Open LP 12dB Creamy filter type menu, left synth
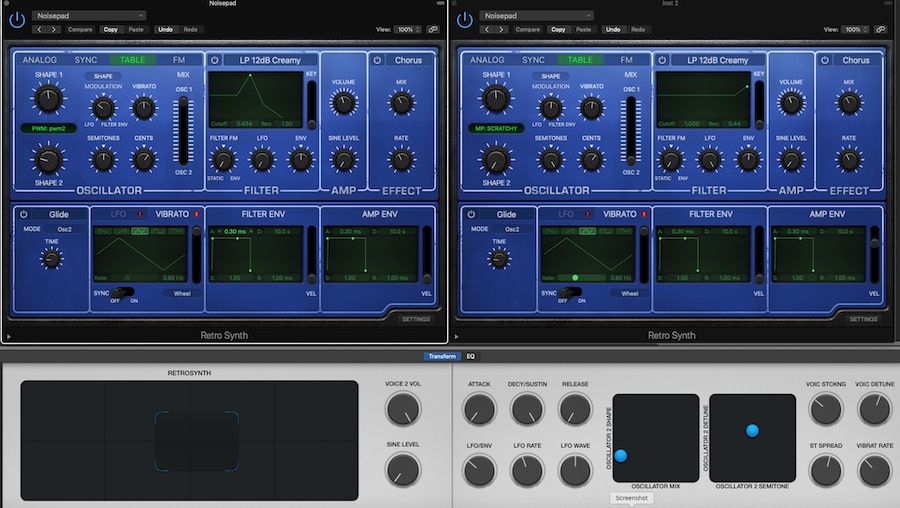The height and width of the screenshot is (508, 900). [270, 60]
